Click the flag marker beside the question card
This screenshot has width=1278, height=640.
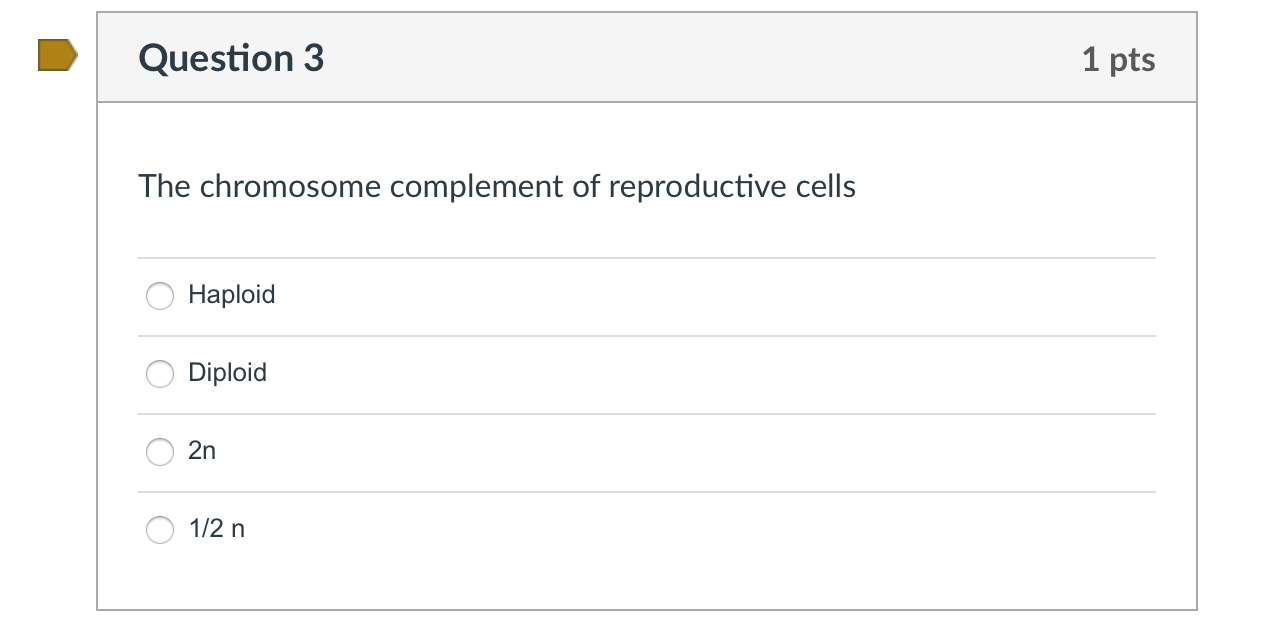(55, 57)
